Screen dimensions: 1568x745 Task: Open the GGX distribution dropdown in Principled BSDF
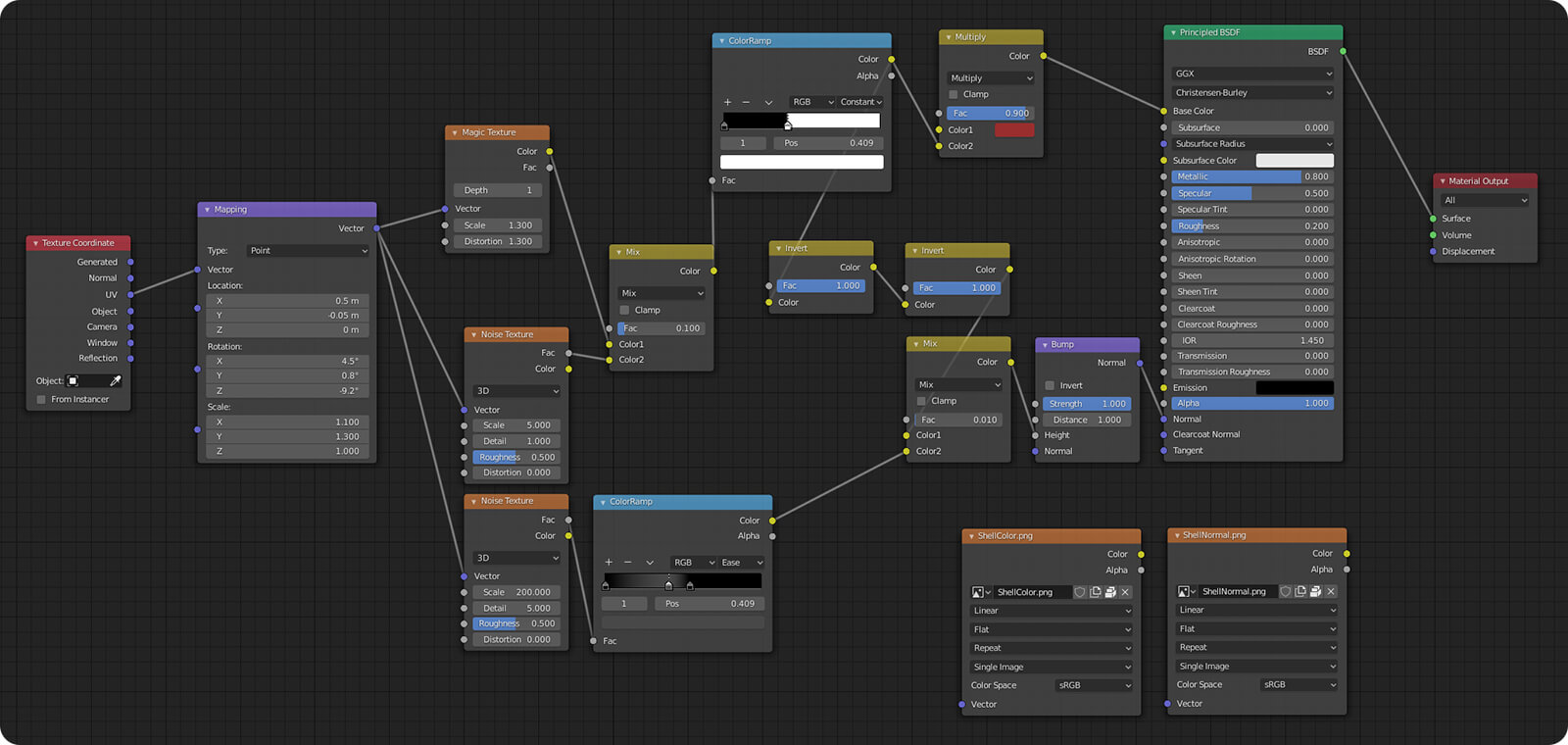[1252, 74]
